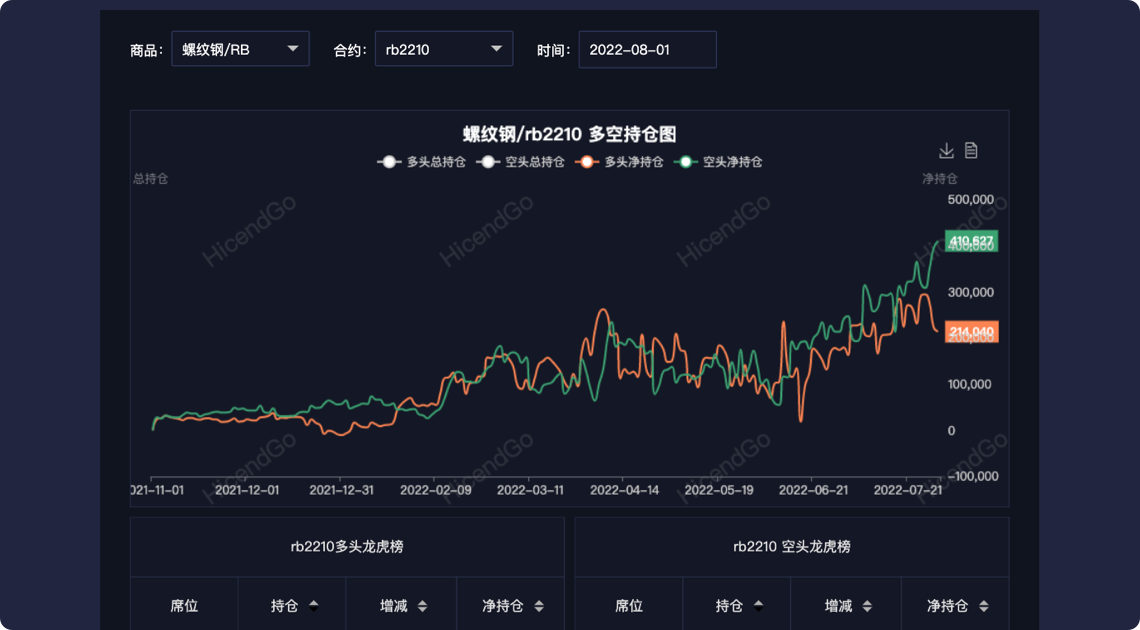Expand the rb2210 contract dropdown
This screenshot has width=1140, height=630.
tap(444, 49)
